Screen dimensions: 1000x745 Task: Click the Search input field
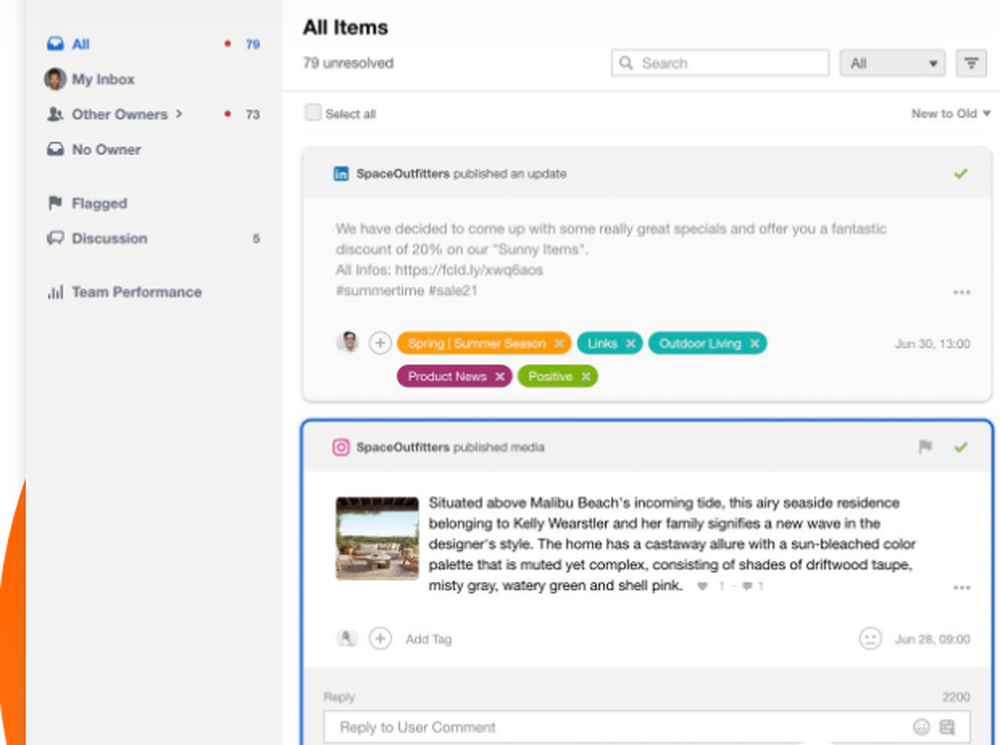pyautogui.click(x=720, y=63)
